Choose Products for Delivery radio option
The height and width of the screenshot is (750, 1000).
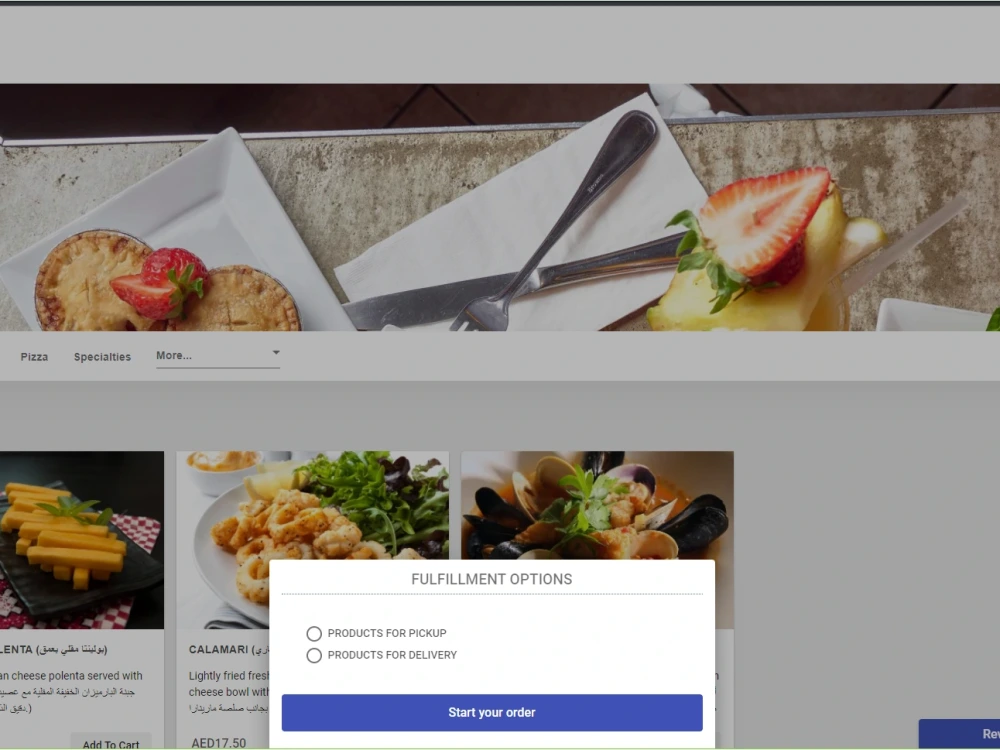coord(314,655)
